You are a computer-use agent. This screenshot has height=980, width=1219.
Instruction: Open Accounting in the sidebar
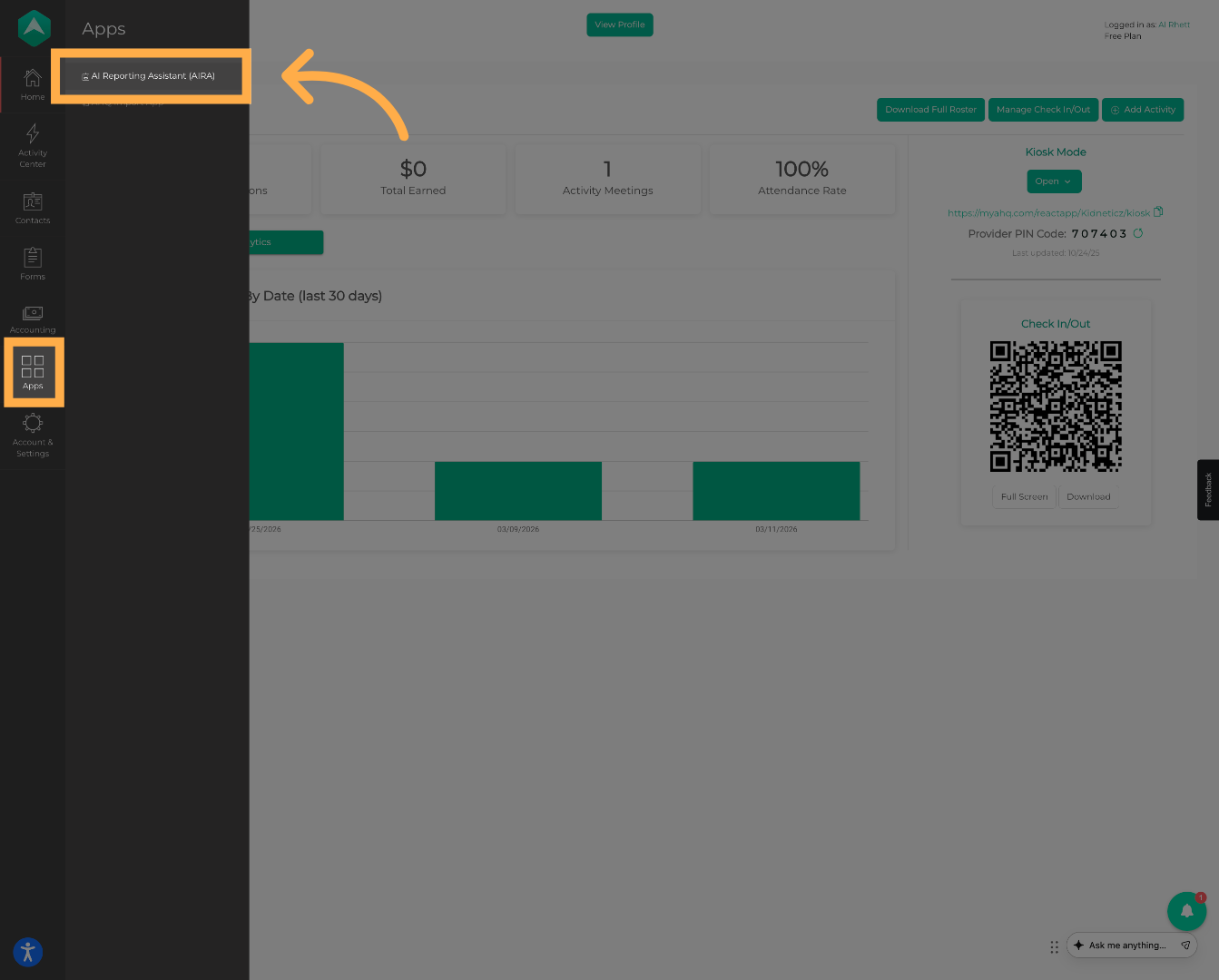(33, 318)
